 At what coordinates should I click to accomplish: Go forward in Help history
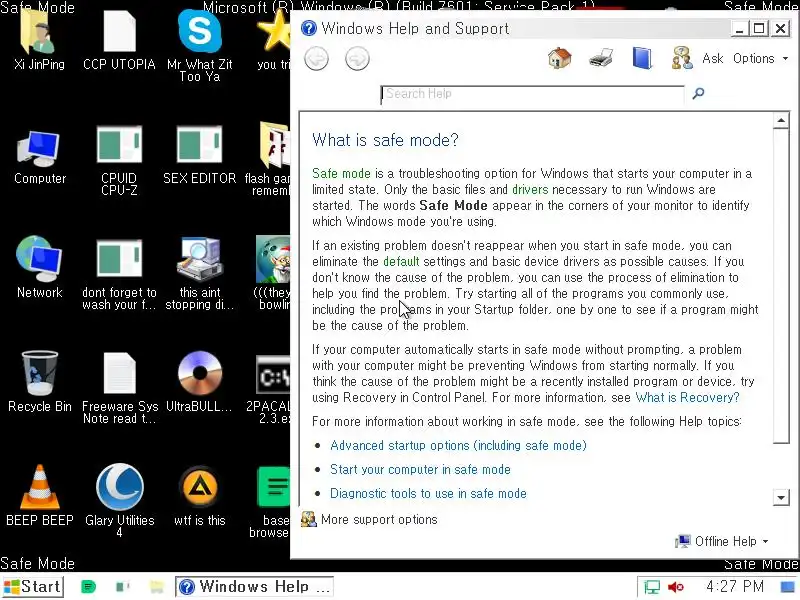click(x=357, y=59)
